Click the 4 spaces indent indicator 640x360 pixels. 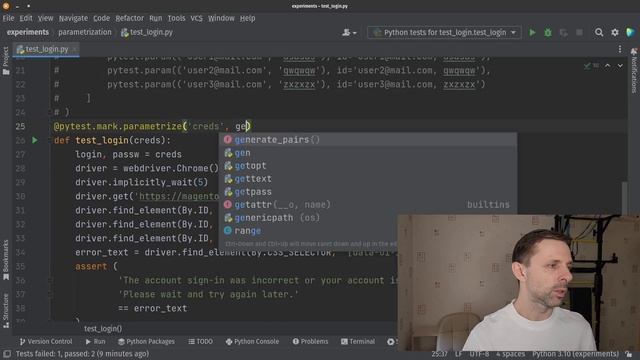(510, 354)
